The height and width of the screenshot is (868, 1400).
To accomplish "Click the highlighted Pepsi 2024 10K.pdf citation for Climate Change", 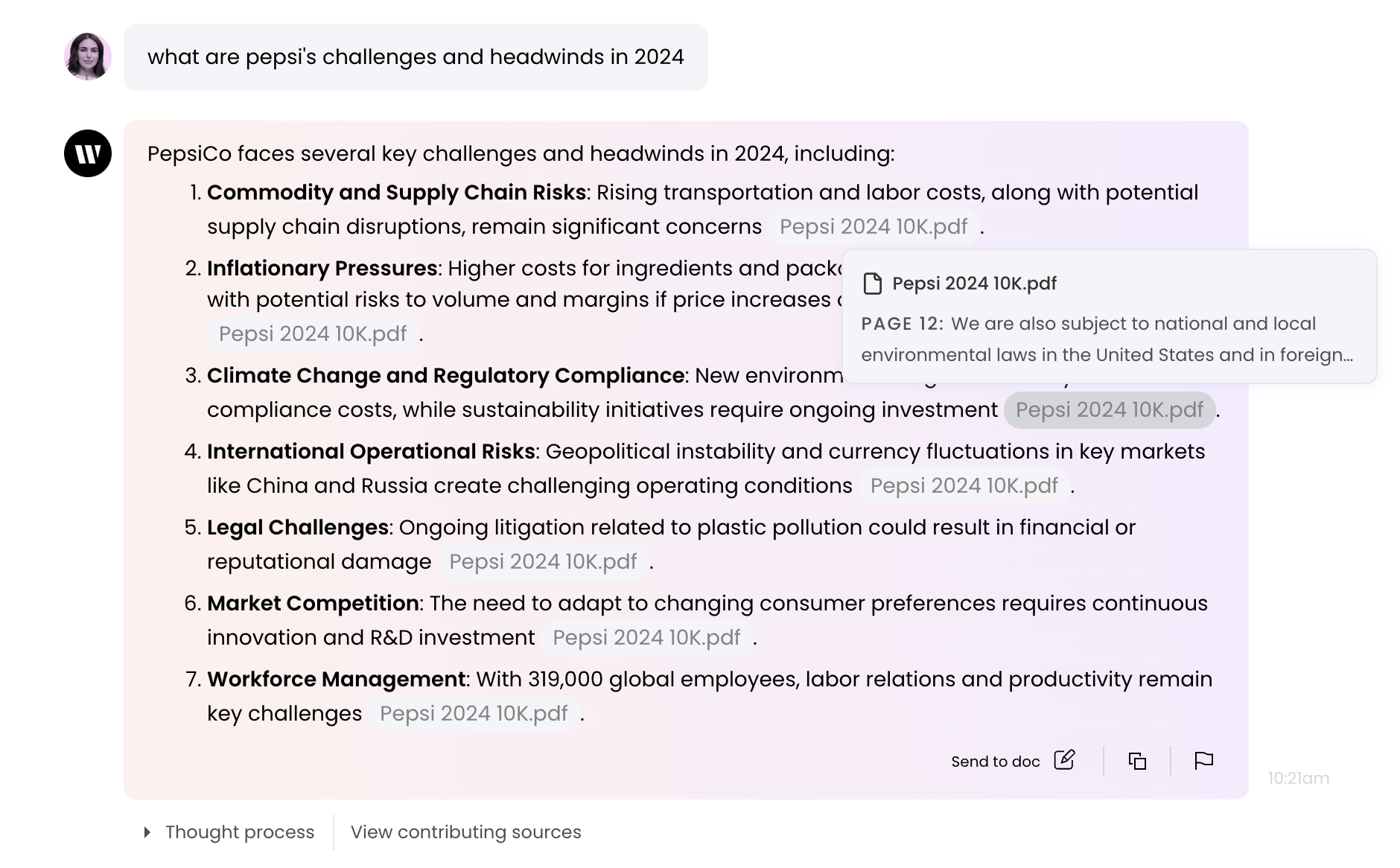I will coord(1110,409).
